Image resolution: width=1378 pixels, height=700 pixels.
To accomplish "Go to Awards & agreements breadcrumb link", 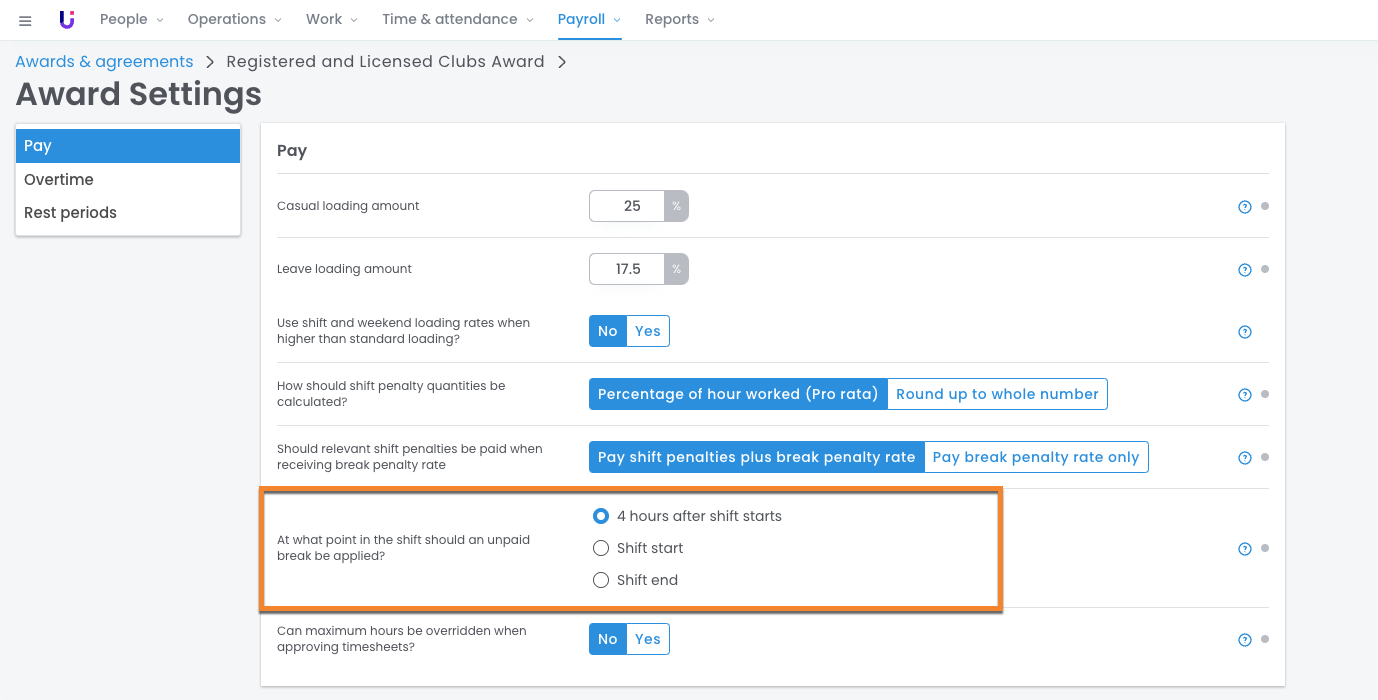I will 104,61.
